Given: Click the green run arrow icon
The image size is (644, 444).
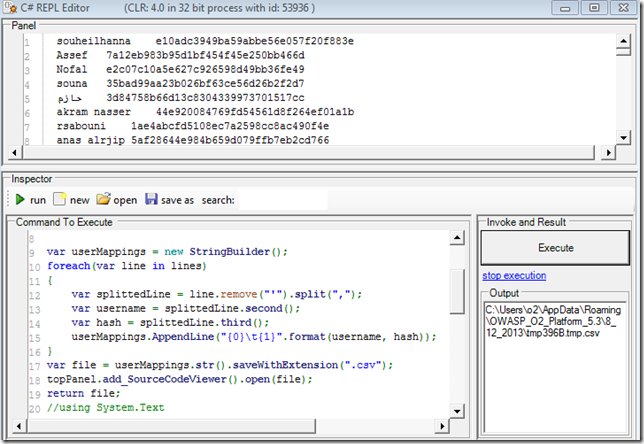Looking at the screenshot, I should (20, 200).
